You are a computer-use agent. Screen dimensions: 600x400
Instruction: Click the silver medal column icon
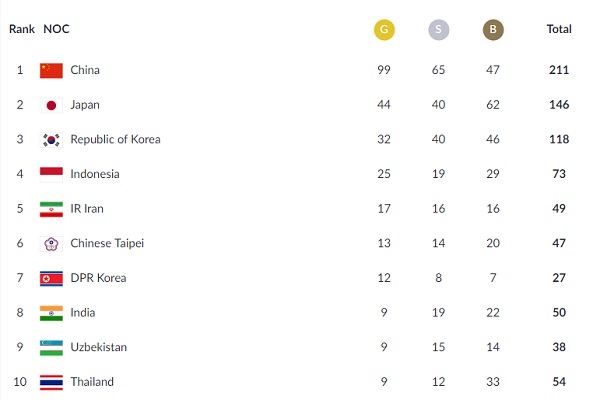437,30
